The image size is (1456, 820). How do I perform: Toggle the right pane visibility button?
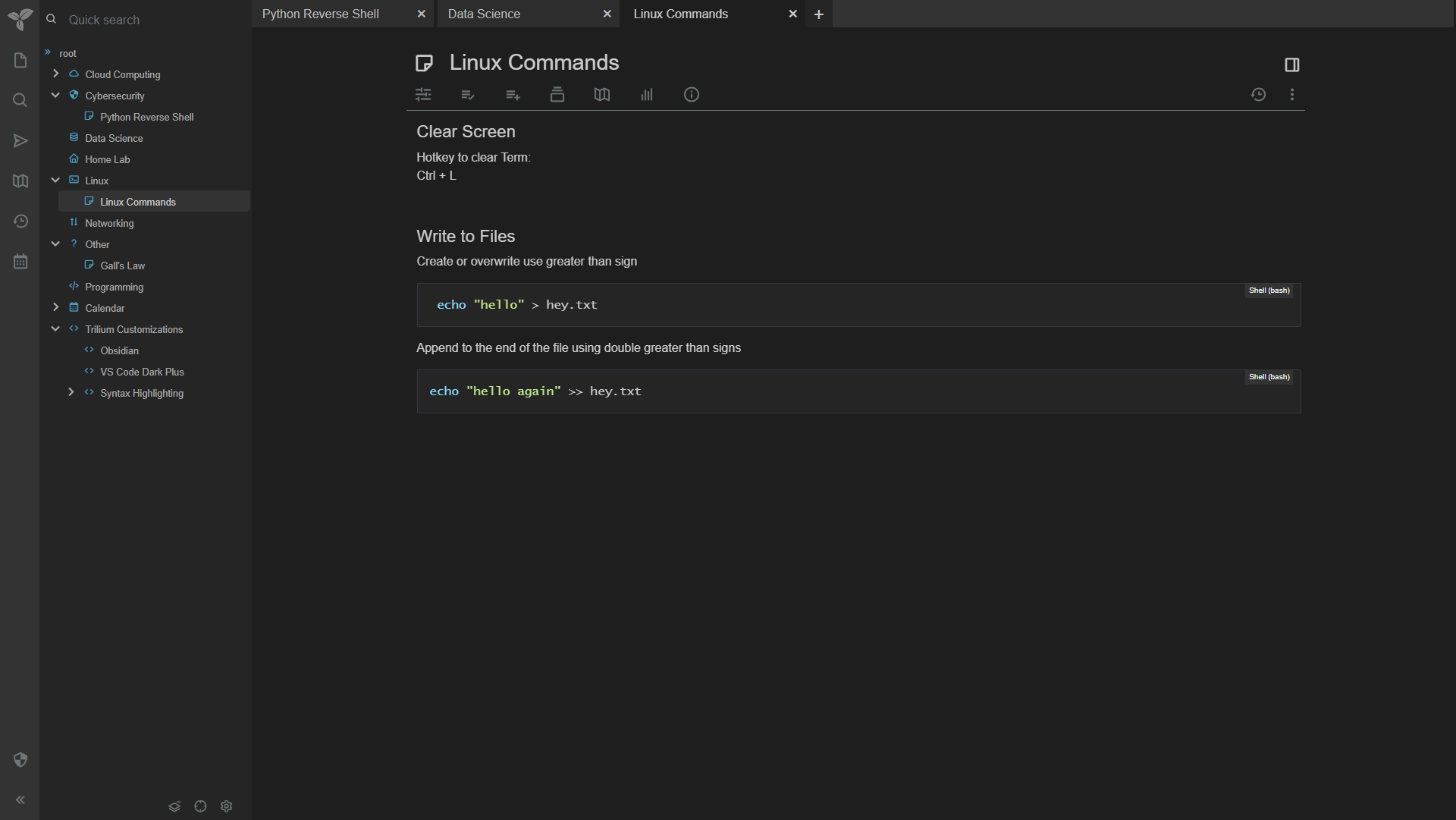1292,65
